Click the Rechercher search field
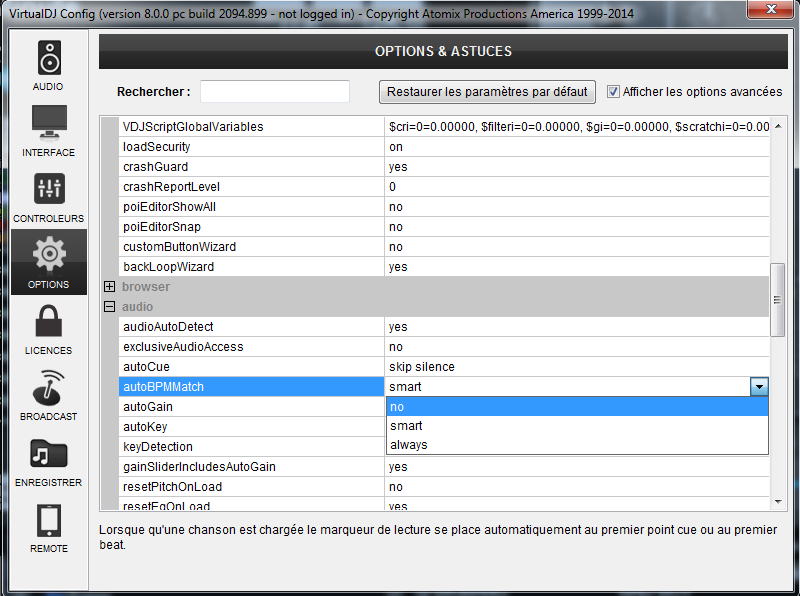Image resolution: width=800 pixels, height=596 pixels. click(x=274, y=92)
